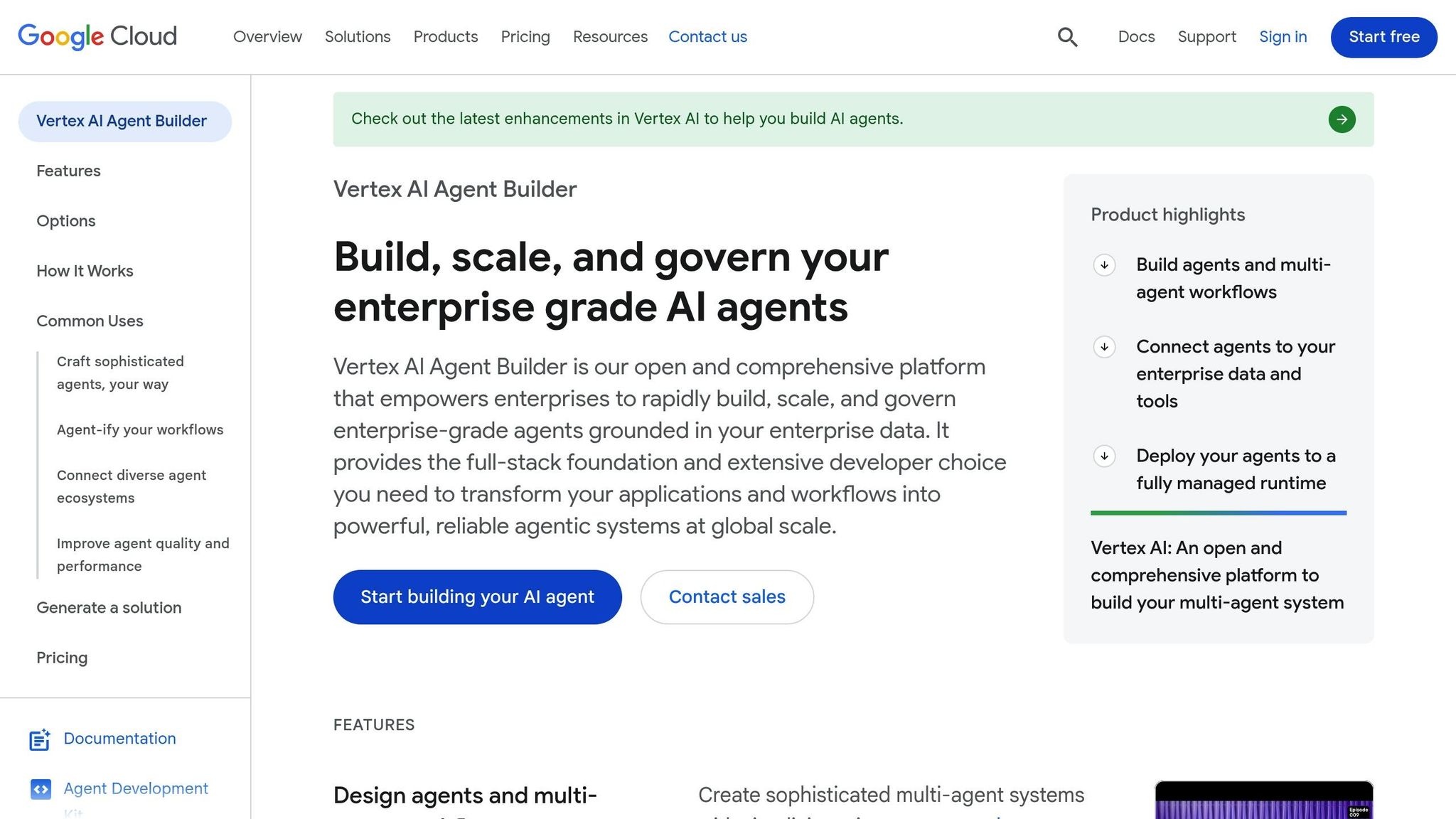This screenshot has height=819, width=1456.
Task: Click the arrow next to Deploy your agents highlight
Action: pos(1104,456)
